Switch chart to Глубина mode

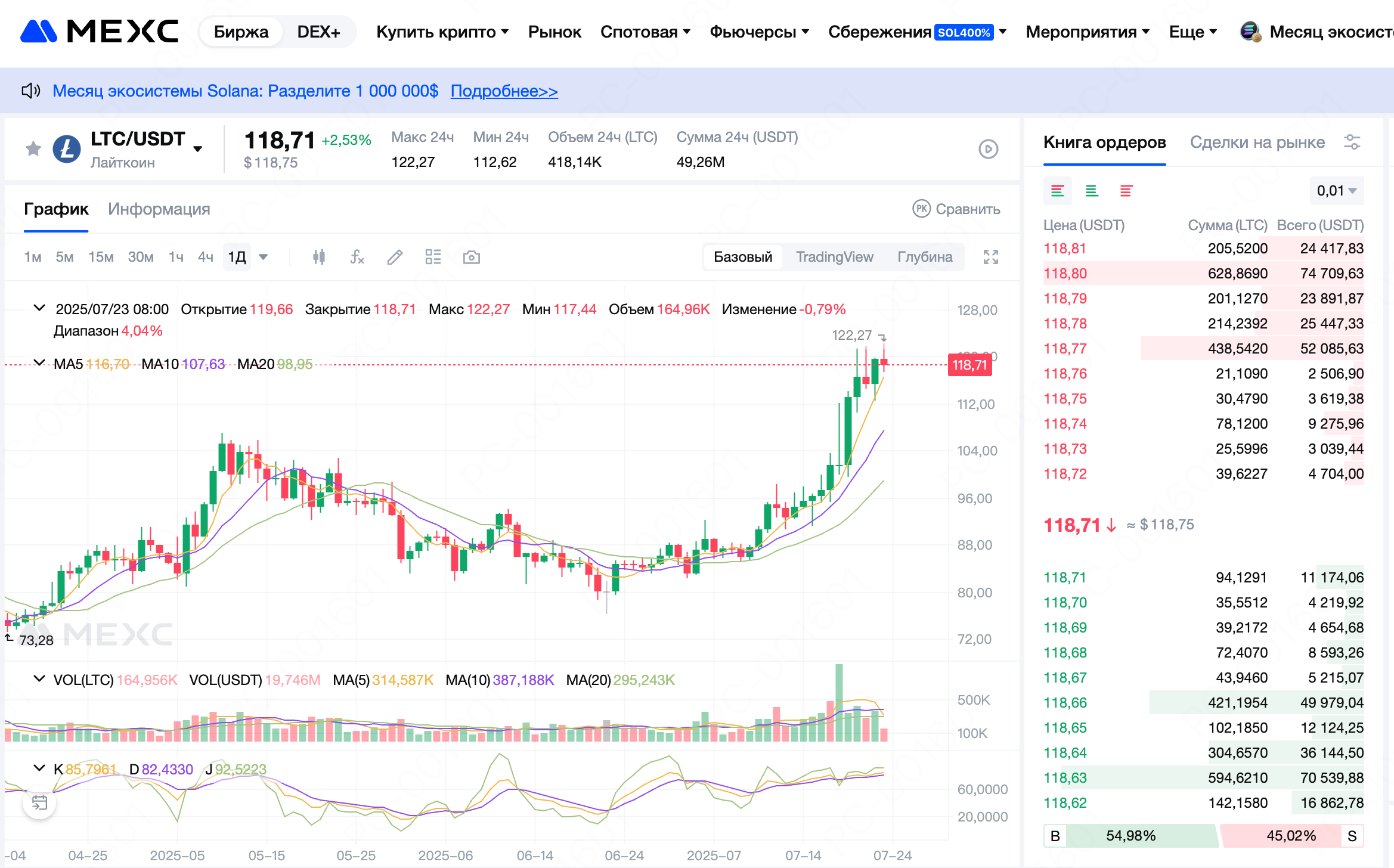click(925, 257)
